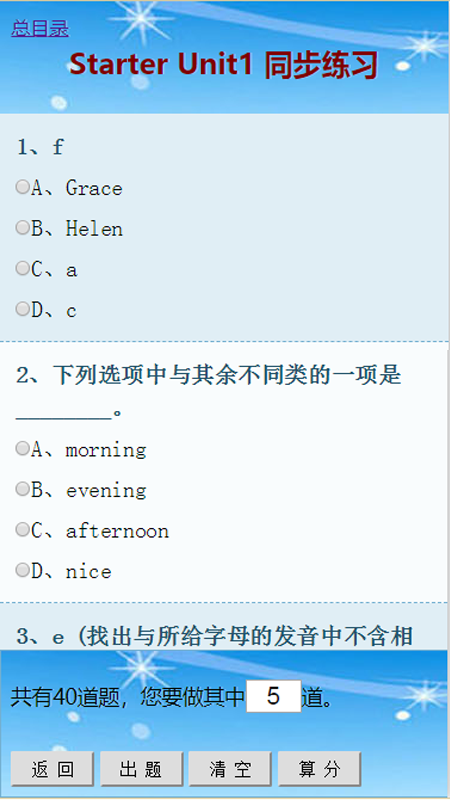Select radio option A Grace
This screenshot has height=800, width=450.
click(x=22, y=187)
